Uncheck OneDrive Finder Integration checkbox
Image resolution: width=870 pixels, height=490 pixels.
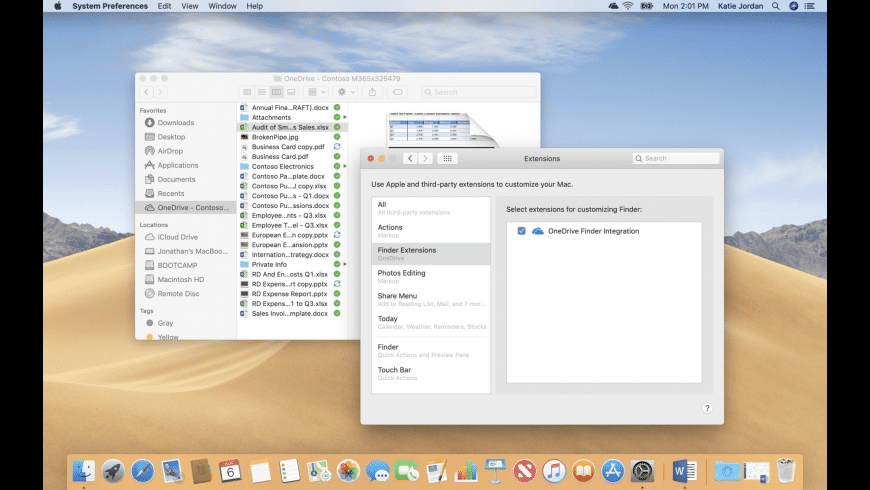tap(521, 231)
